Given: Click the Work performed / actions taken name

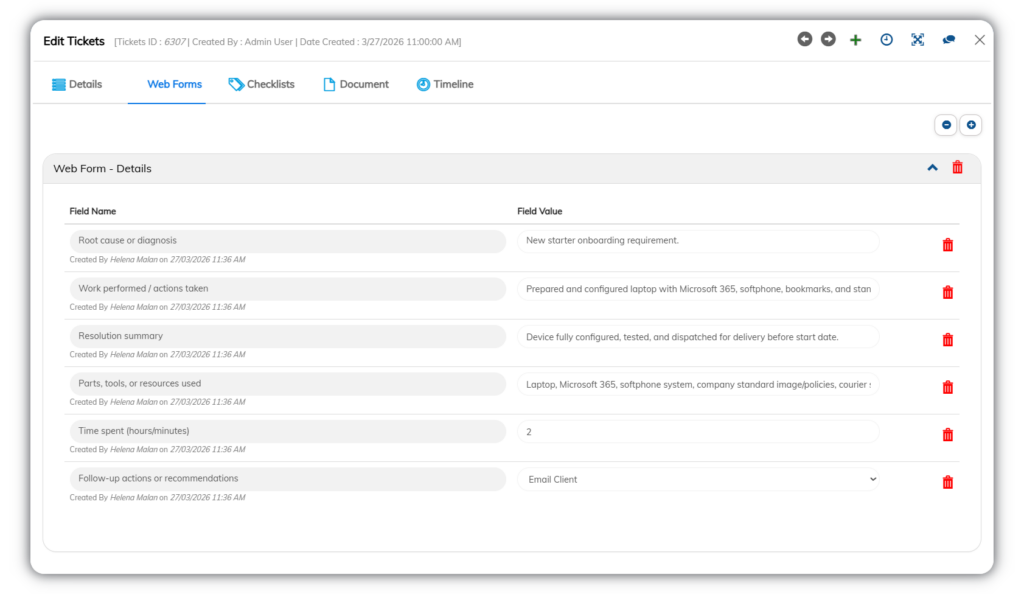Looking at the screenshot, I should 287,289.
